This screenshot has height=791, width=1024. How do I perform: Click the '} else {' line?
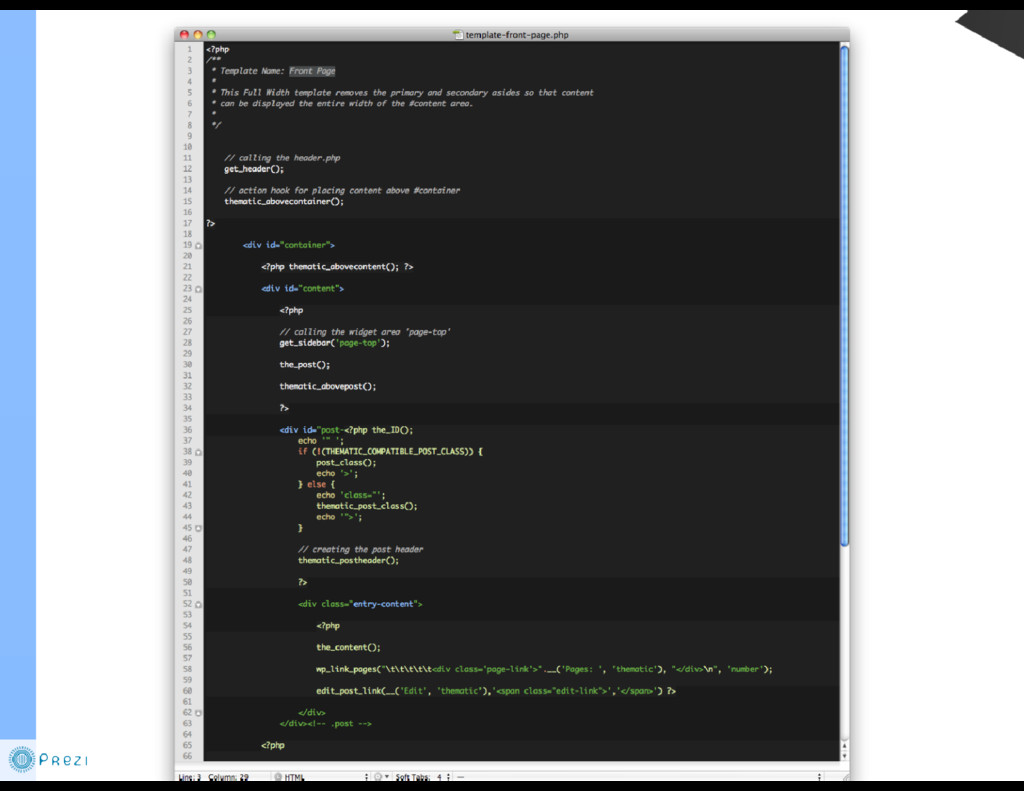tap(317, 484)
